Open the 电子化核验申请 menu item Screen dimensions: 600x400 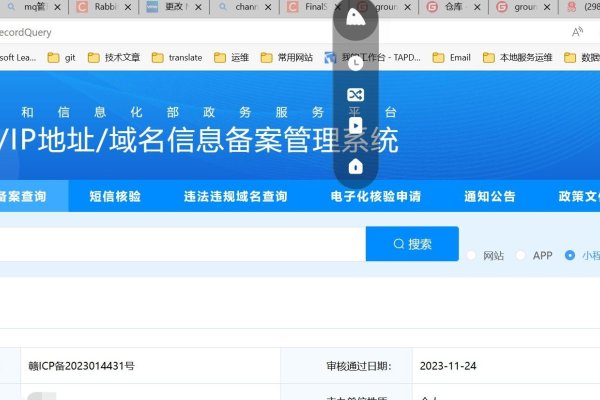click(376, 196)
